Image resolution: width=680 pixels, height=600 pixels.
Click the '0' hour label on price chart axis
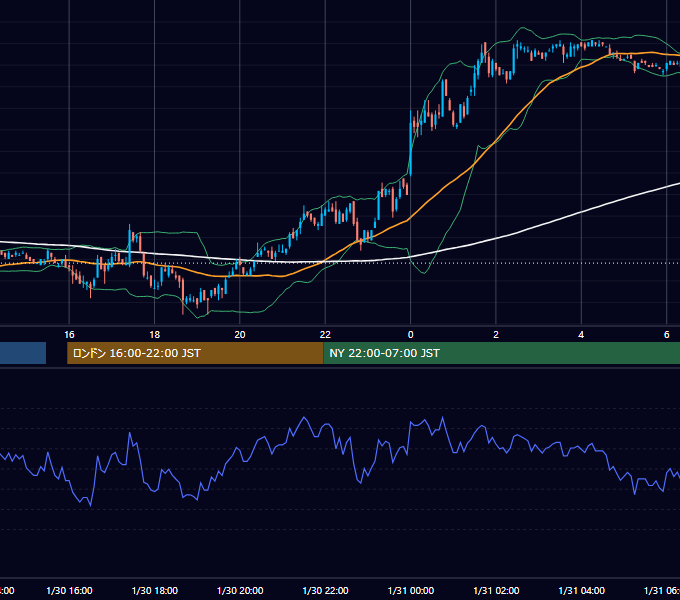[x=411, y=335]
